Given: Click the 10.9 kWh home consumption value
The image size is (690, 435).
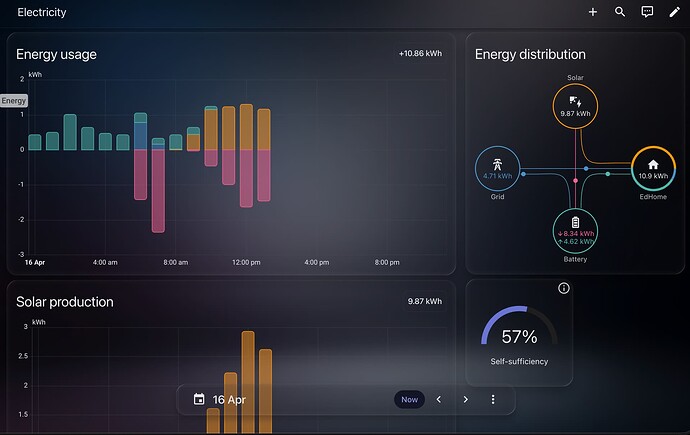Looking at the screenshot, I should click(x=653, y=176).
